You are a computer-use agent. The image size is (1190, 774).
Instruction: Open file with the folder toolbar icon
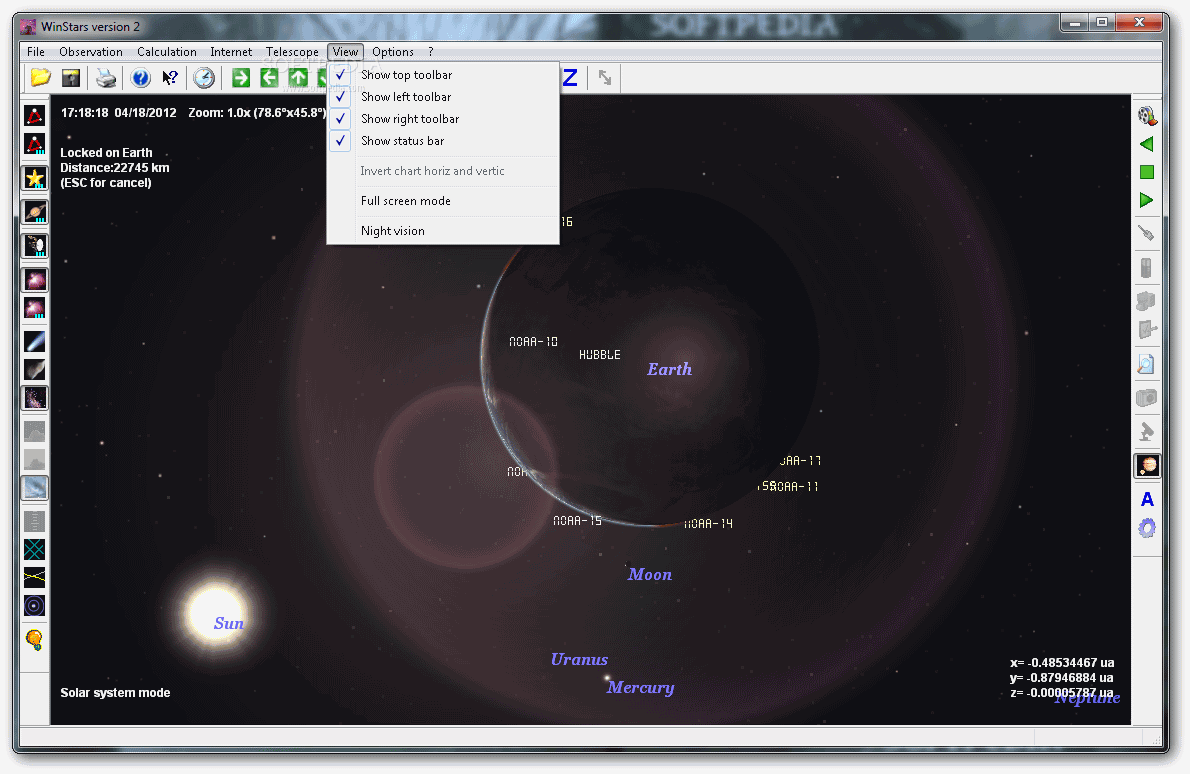[x=40, y=77]
